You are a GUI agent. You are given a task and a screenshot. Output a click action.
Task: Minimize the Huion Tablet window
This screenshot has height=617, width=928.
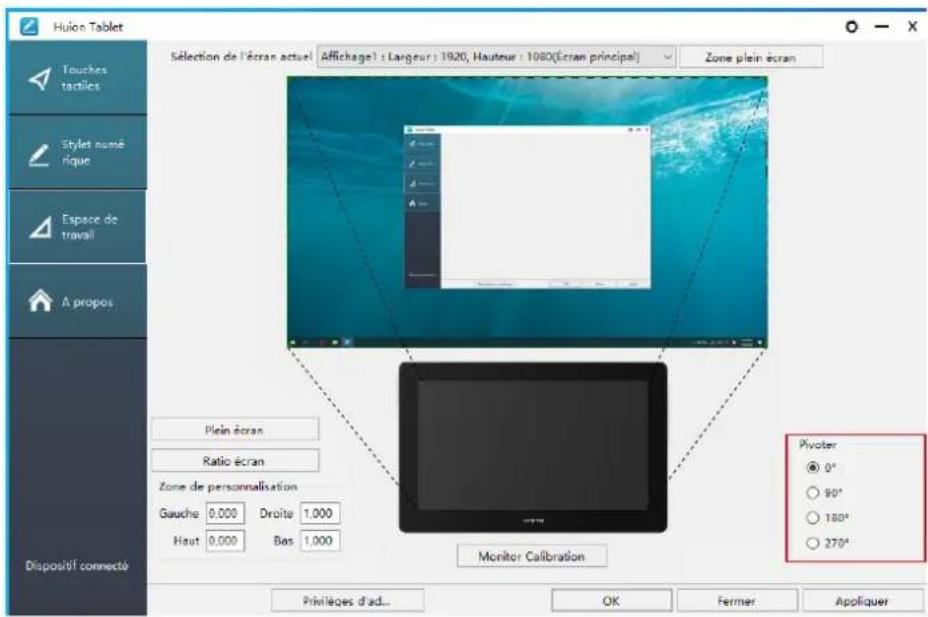882,27
